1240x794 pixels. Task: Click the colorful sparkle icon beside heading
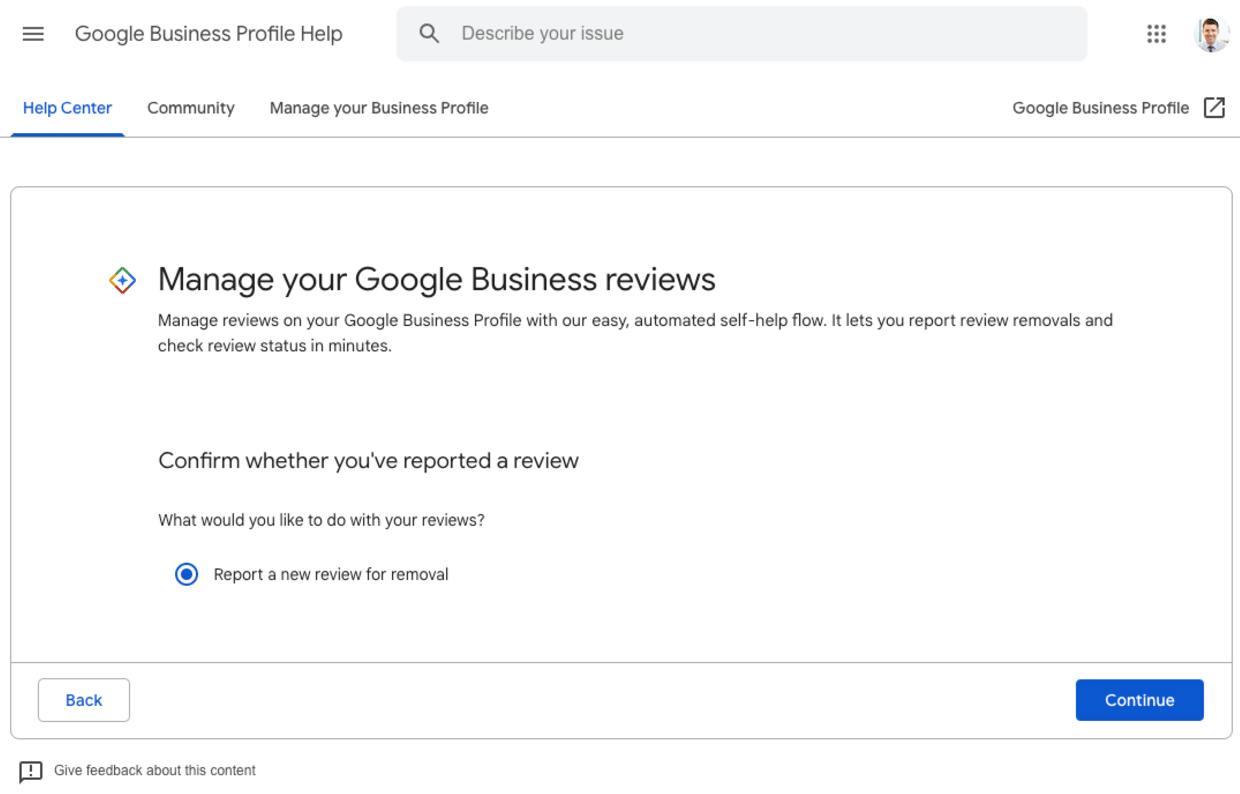point(122,281)
